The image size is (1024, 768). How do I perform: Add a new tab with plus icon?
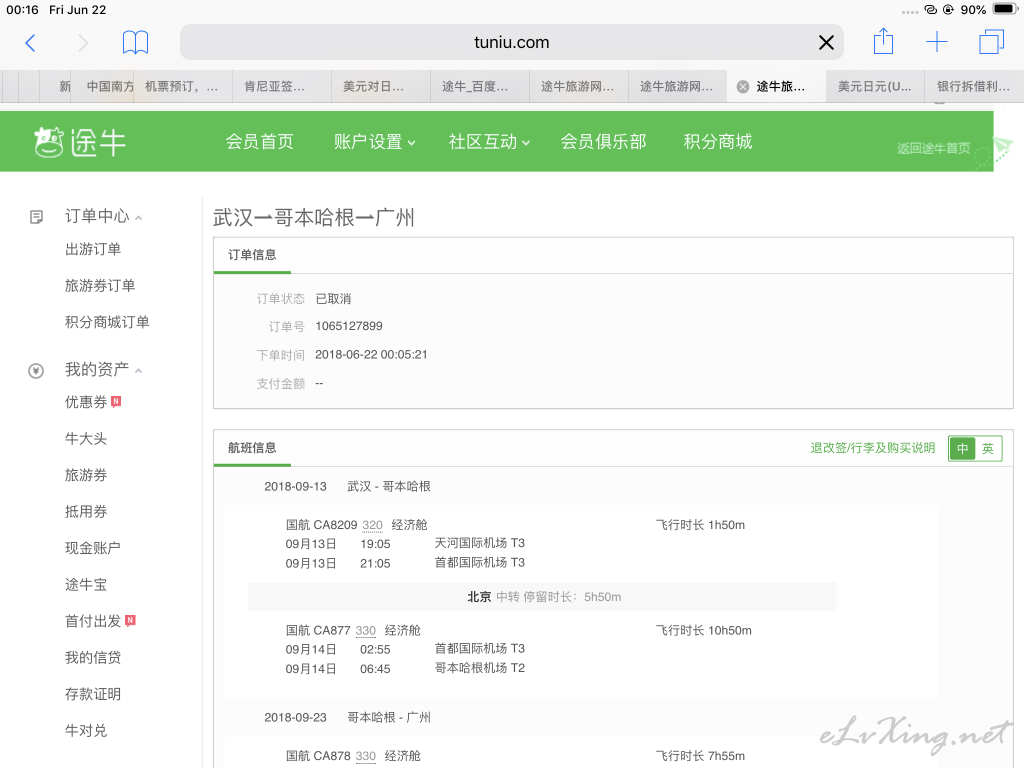click(x=936, y=42)
